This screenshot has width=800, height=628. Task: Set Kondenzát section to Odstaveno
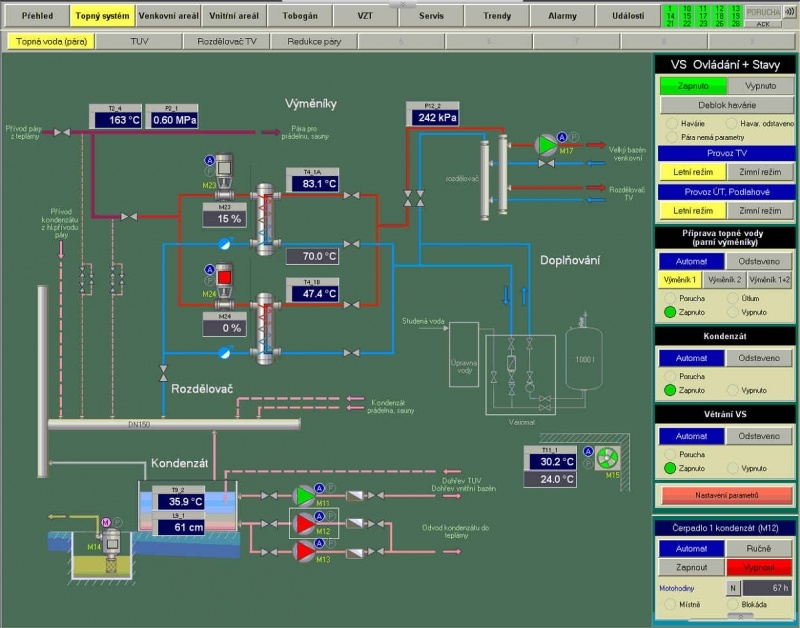pyautogui.click(x=759, y=358)
